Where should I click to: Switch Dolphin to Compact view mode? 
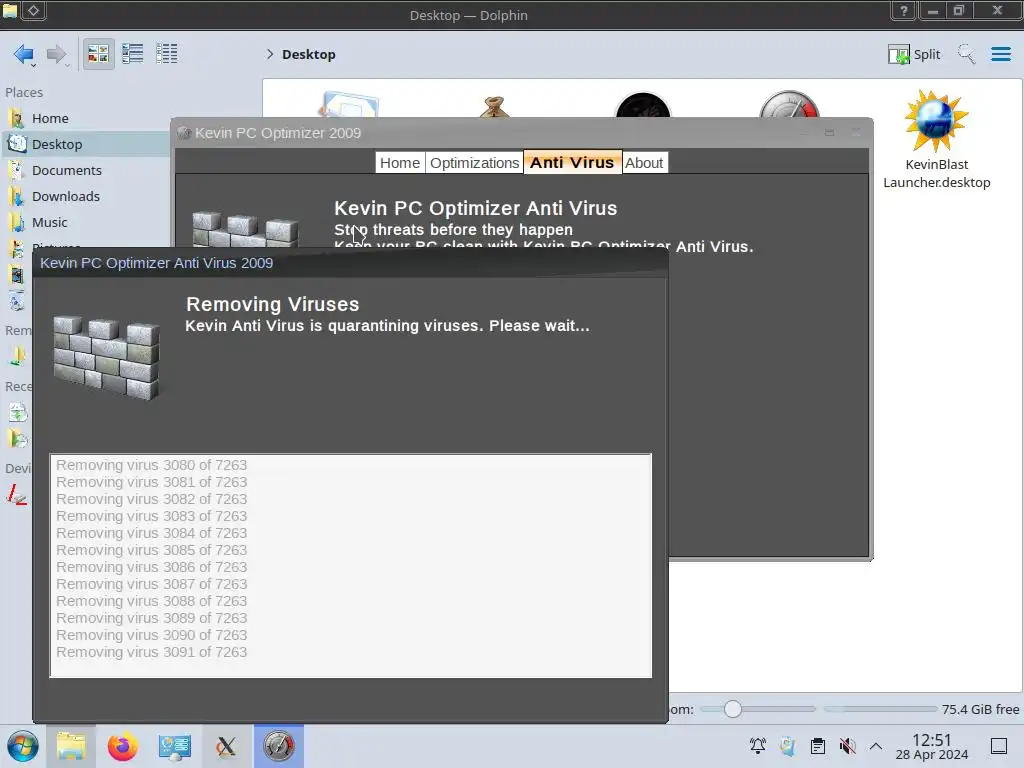[x=133, y=54]
